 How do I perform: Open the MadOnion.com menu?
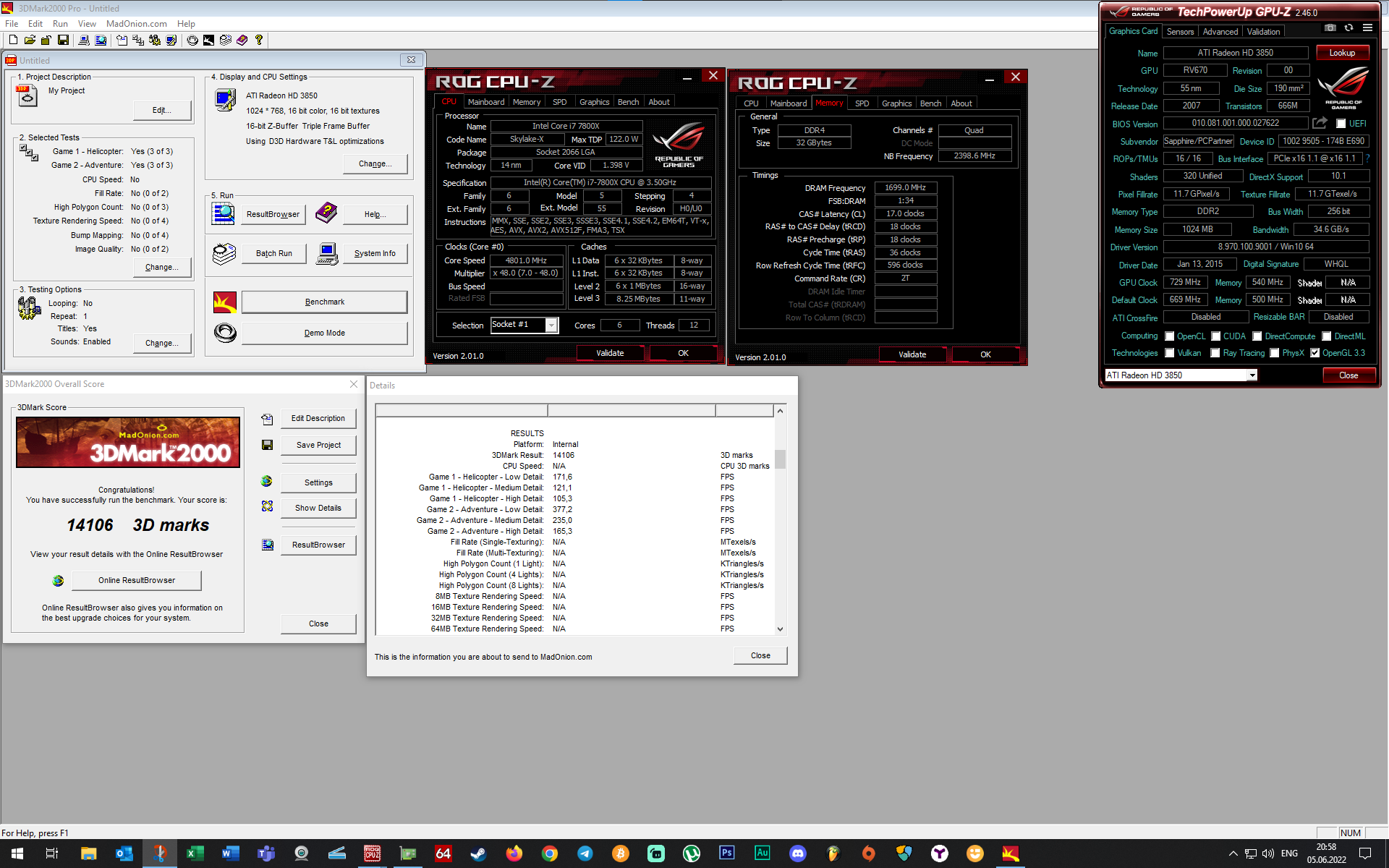pos(137,24)
